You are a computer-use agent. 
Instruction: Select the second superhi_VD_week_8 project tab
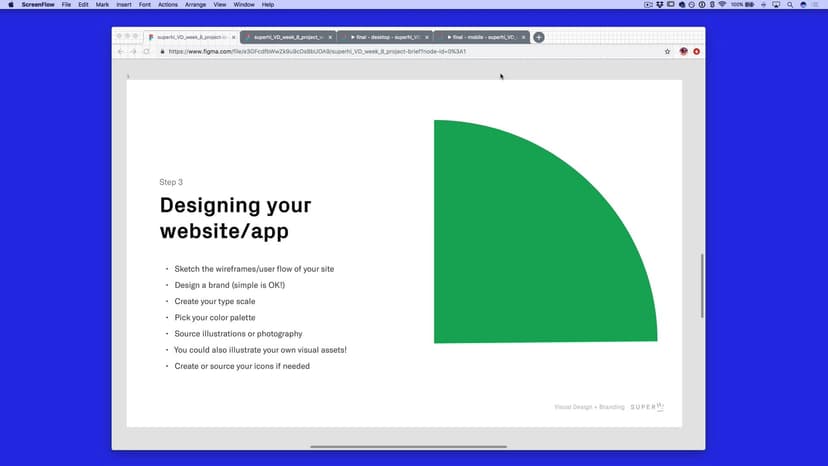pyautogui.click(x=286, y=37)
